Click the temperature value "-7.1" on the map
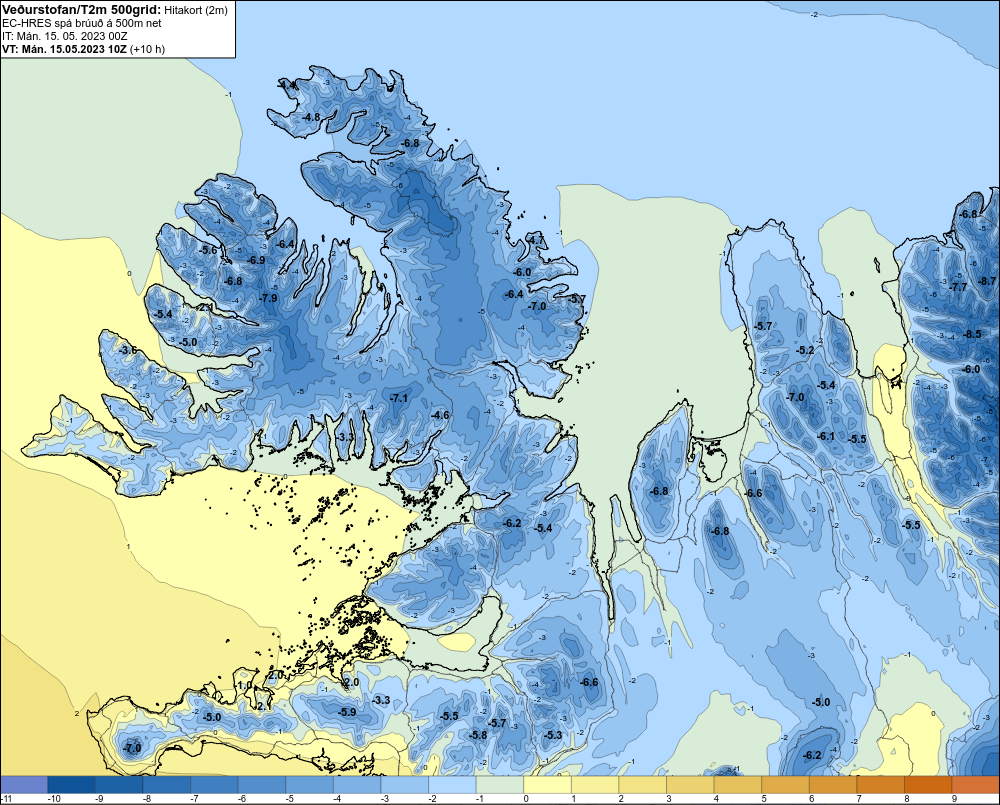1000x805 pixels. click(x=399, y=398)
